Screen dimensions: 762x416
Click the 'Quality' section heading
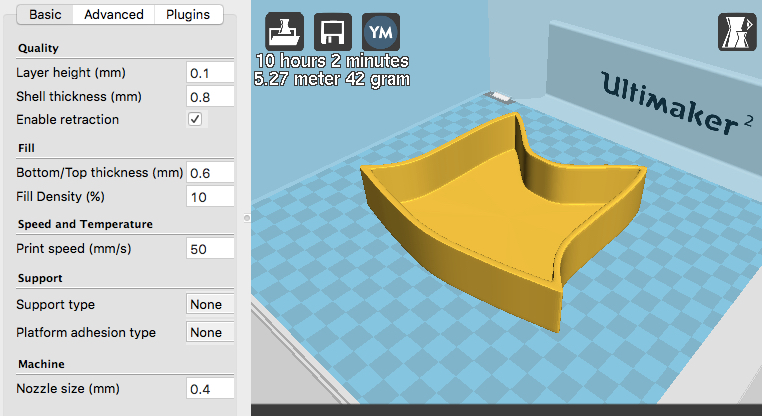38,48
